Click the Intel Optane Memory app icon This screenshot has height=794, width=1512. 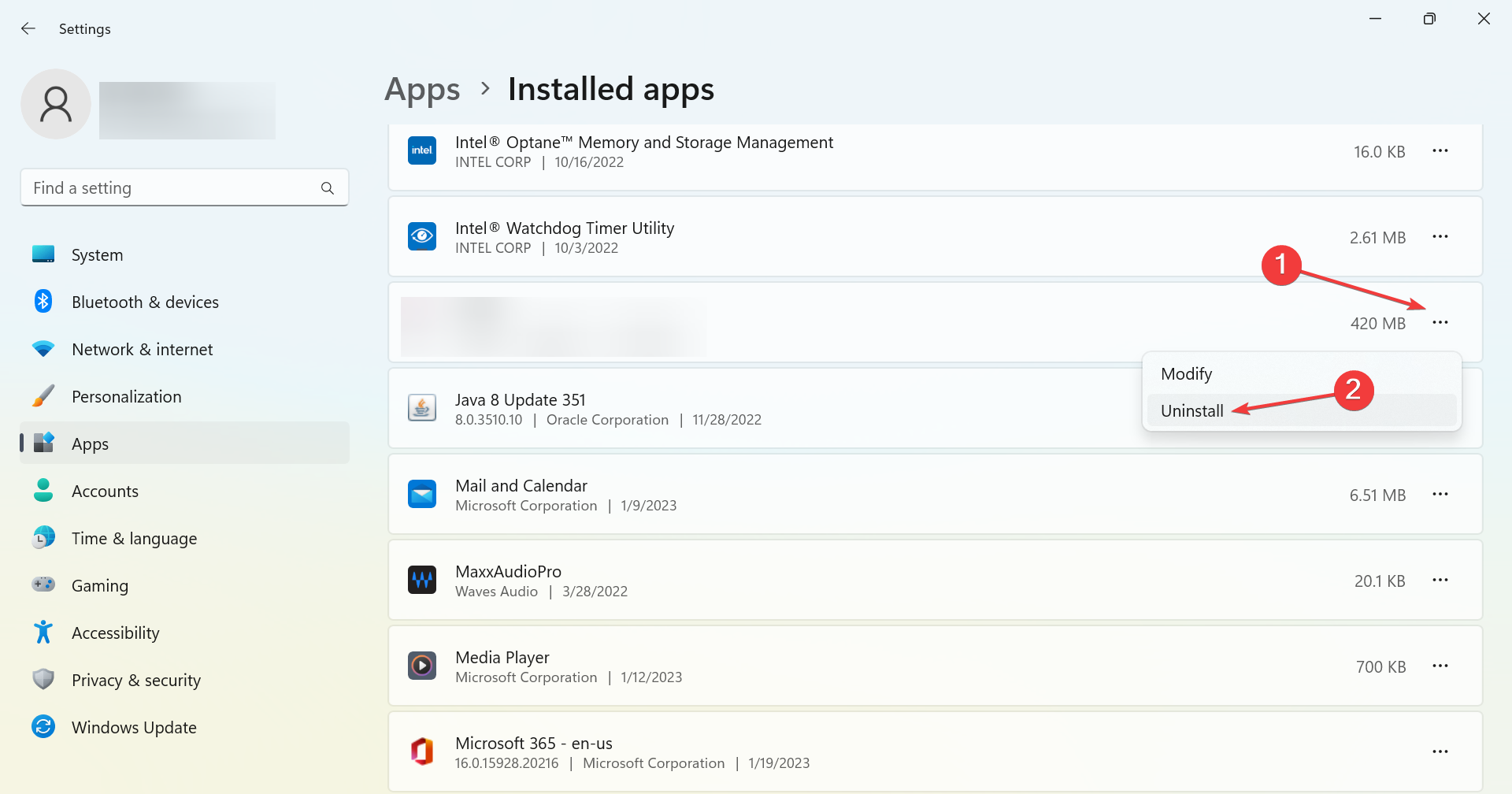coord(422,150)
